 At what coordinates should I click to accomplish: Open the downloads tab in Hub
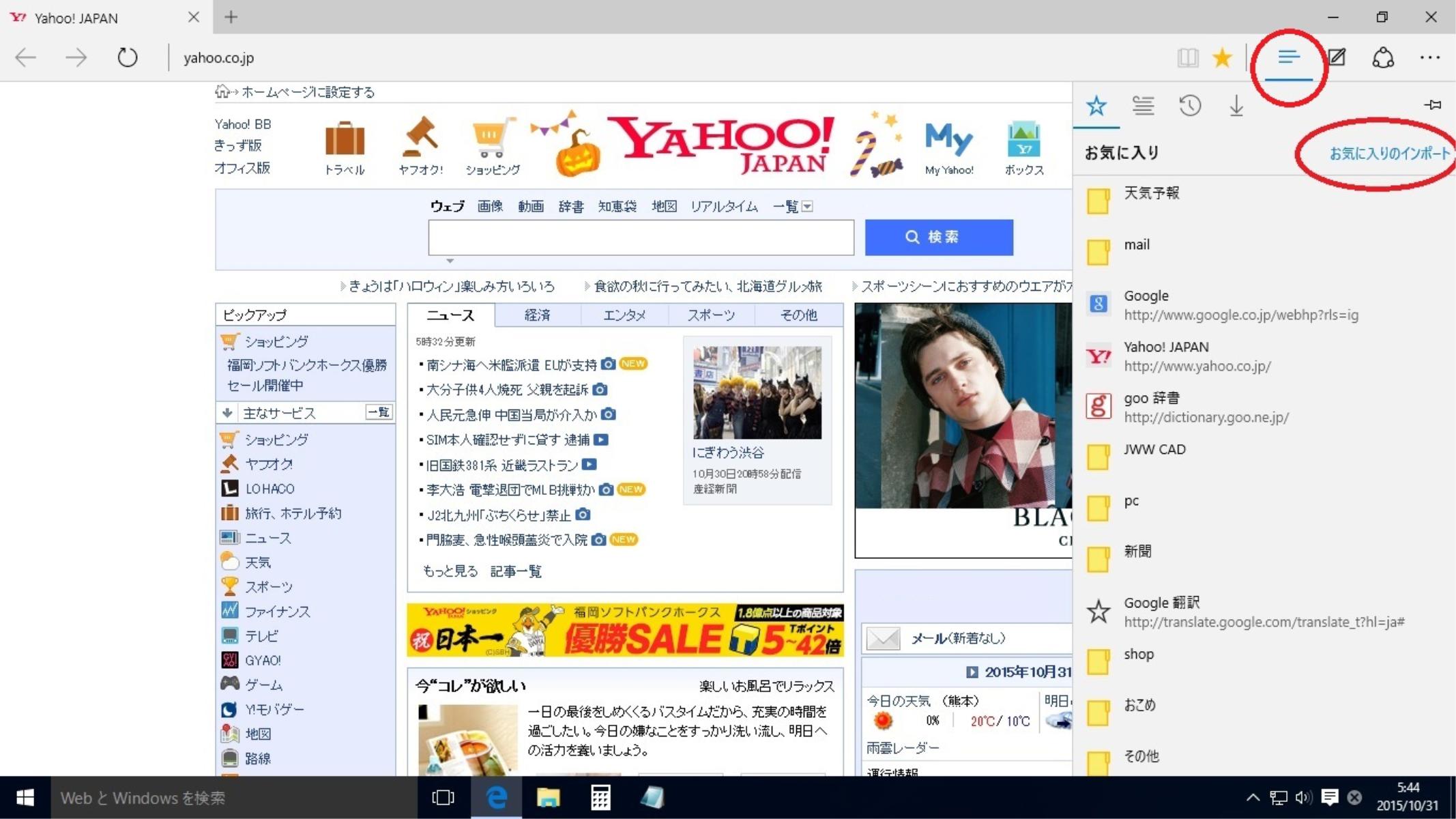point(1236,106)
